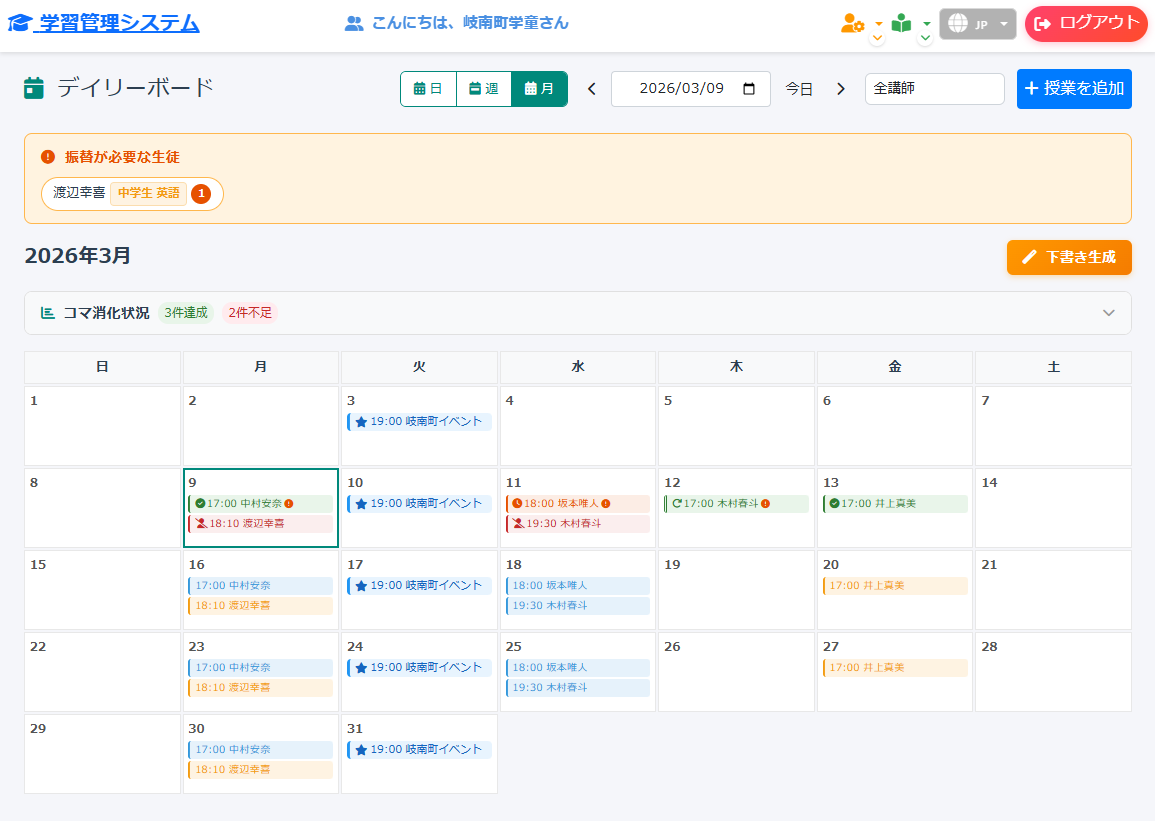Image resolution: width=1155 pixels, height=821 pixels.
Task: Open the 学習管理システム home link
Action: (x=104, y=24)
